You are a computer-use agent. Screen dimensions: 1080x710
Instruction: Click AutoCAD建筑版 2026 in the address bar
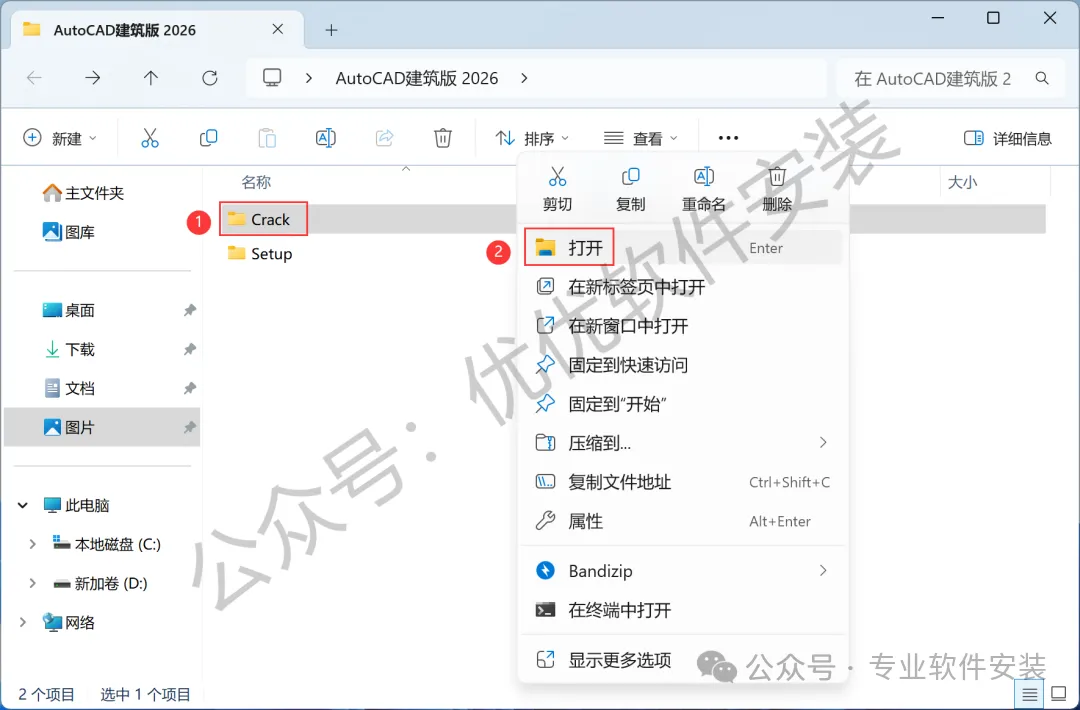tap(417, 79)
